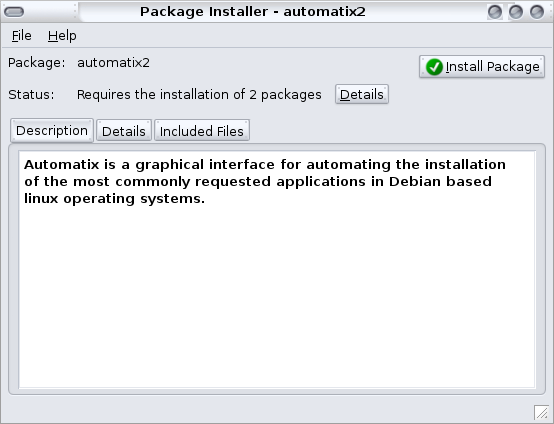The width and height of the screenshot is (554, 424).
Task: Open the File menu
Action: pos(22,36)
